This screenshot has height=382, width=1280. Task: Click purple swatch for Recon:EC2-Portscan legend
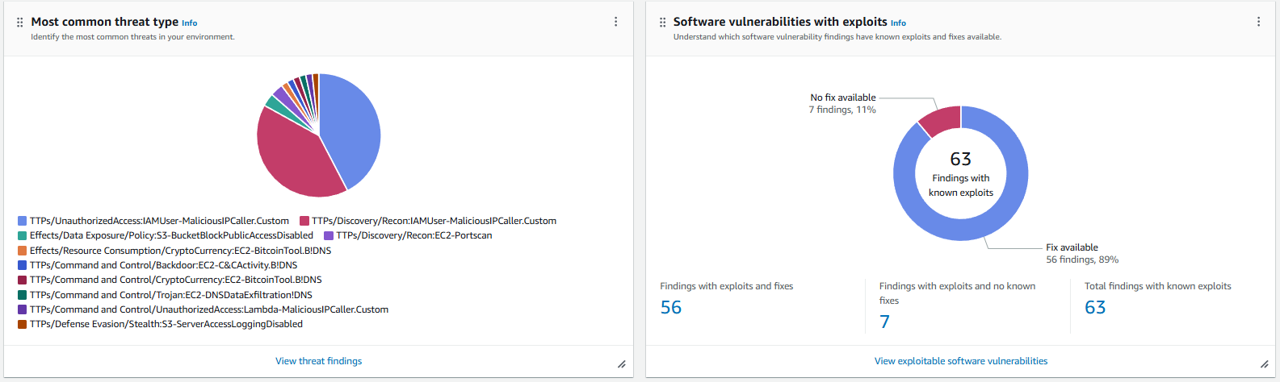point(328,235)
